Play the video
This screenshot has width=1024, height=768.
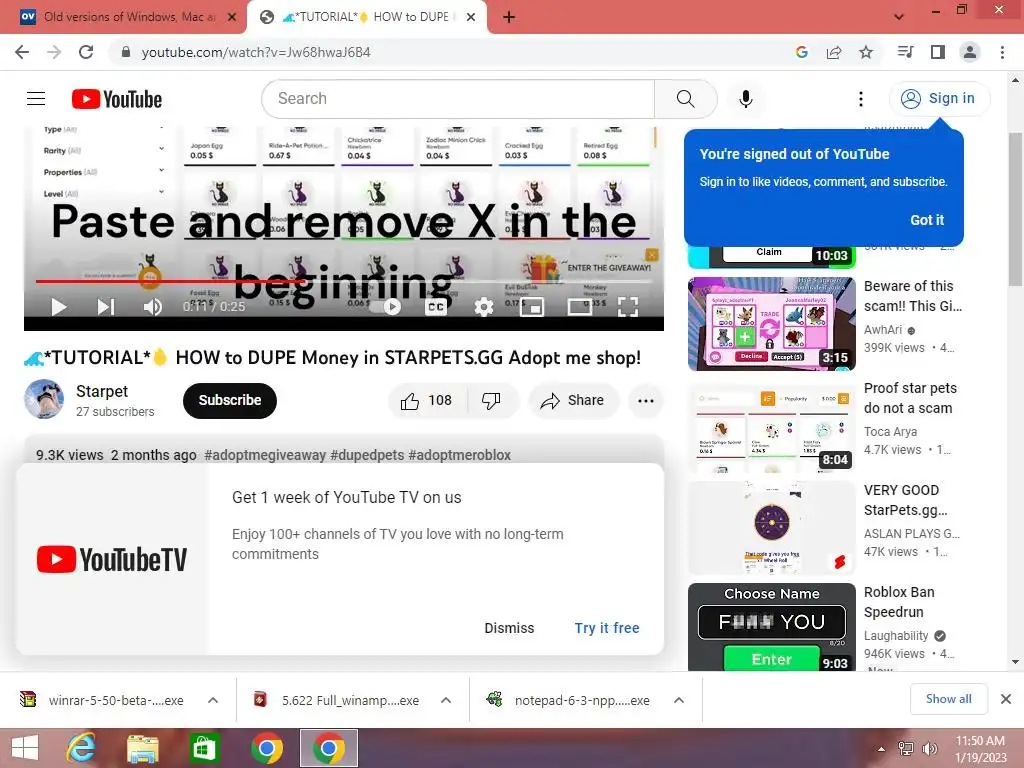tap(59, 306)
